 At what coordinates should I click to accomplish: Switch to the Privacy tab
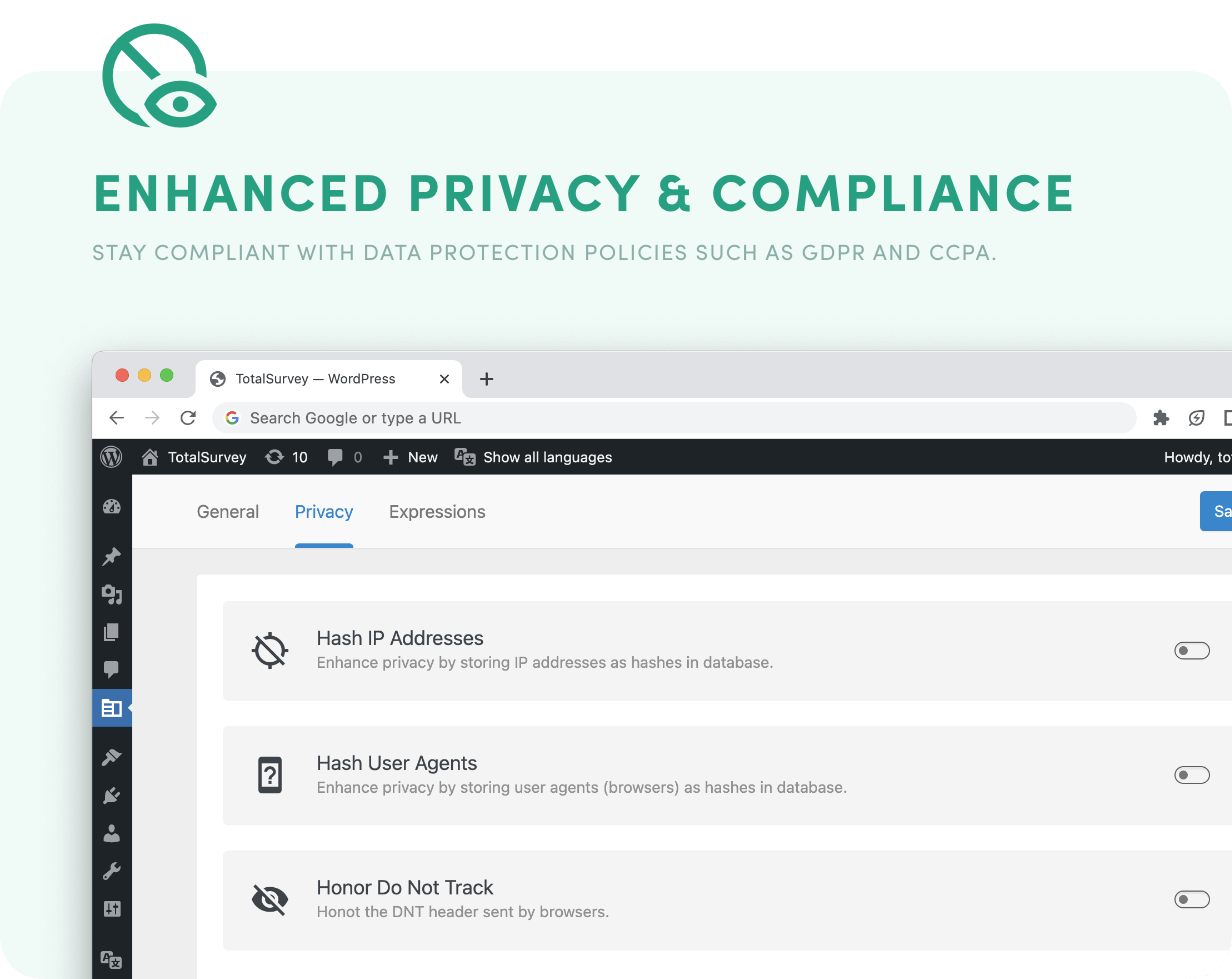click(x=324, y=512)
